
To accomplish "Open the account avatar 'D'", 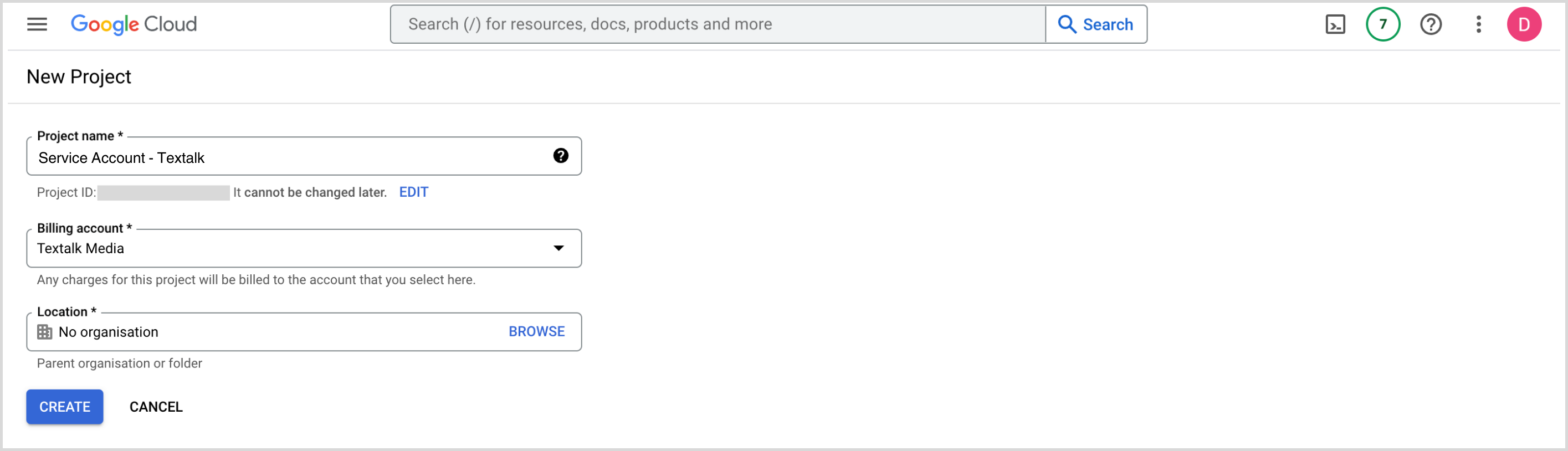I will click(x=1524, y=24).
